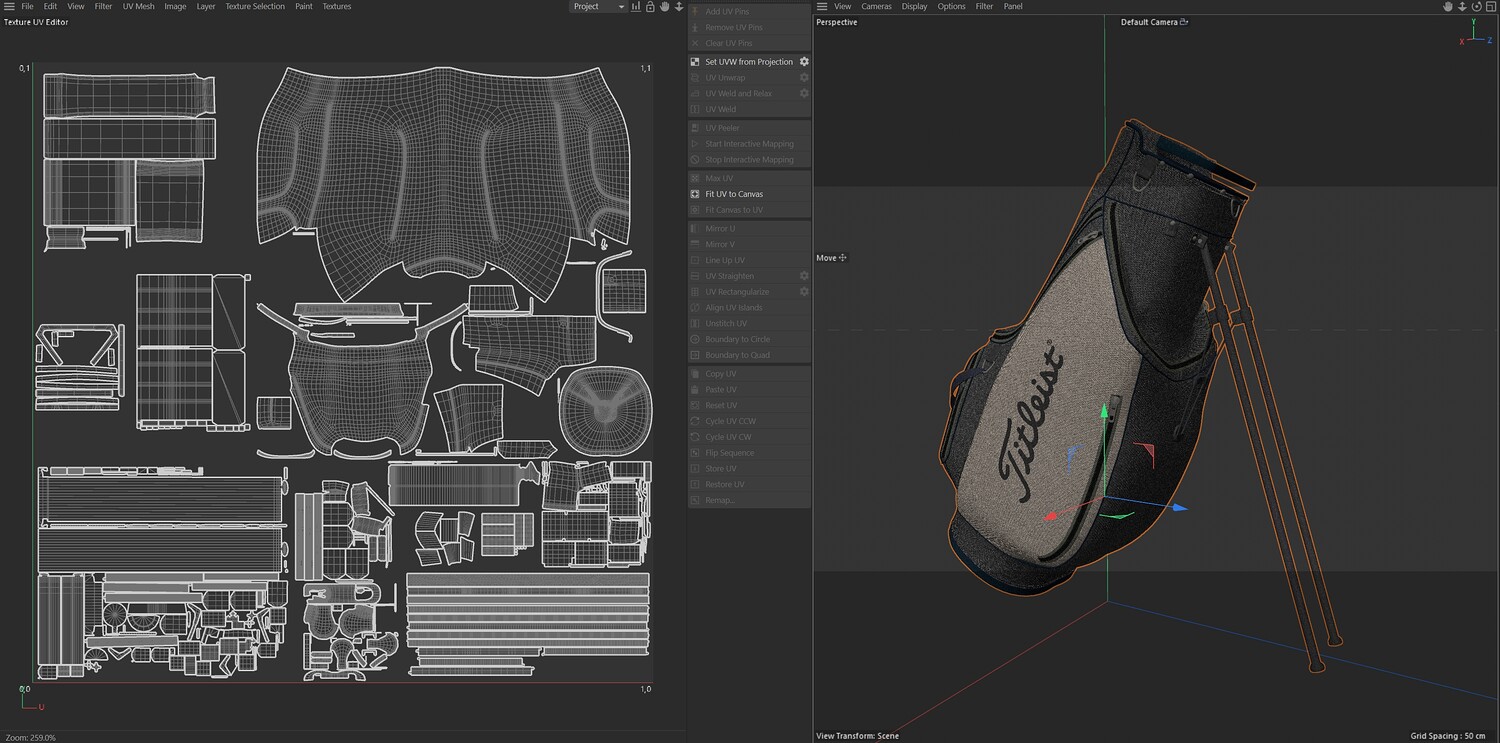Open the UV Mesh menu
Screen dimensions: 1500x743
coord(138,6)
